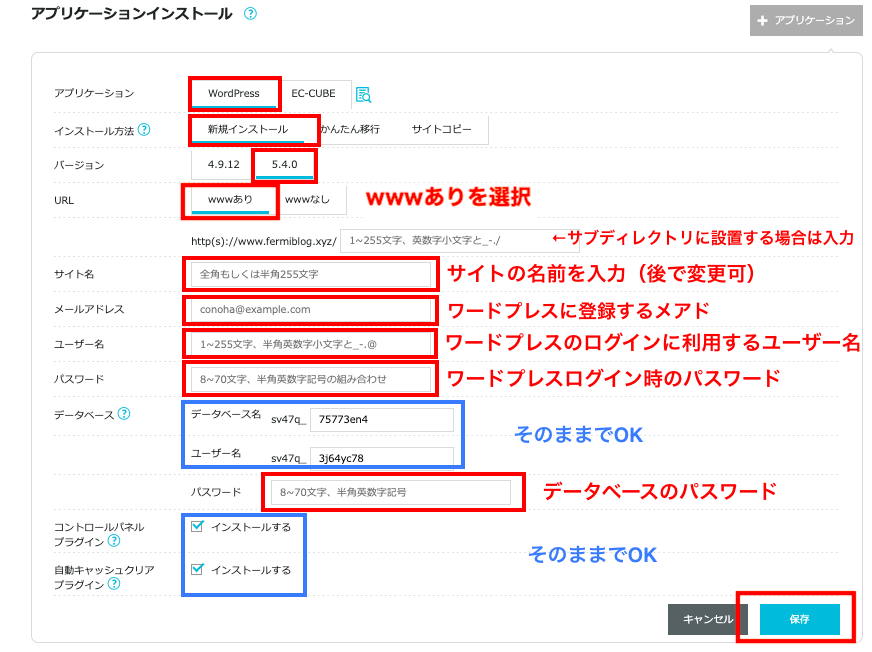Open help icon for データベース
The image size is (872, 652).
[124, 413]
